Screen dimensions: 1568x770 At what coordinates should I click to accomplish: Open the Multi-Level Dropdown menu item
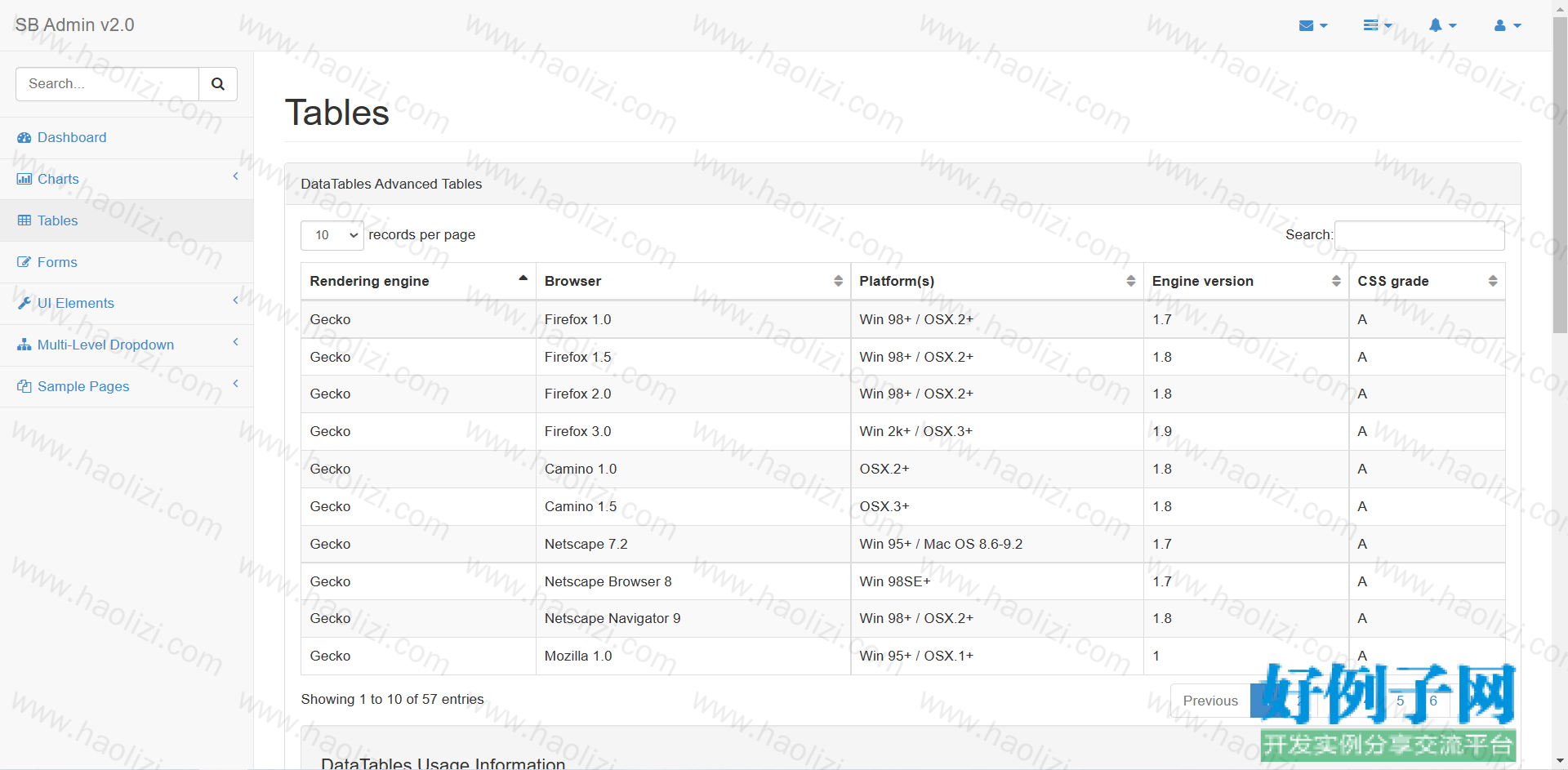coord(127,345)
